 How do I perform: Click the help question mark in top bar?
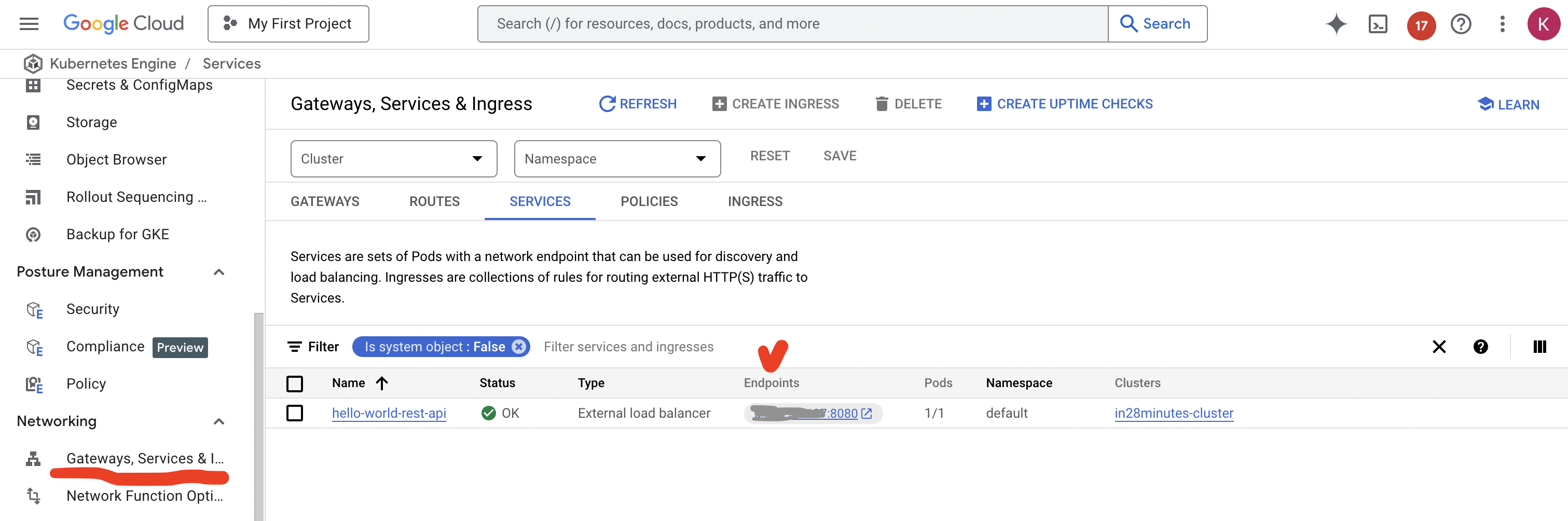click(x=1461, y=24)
